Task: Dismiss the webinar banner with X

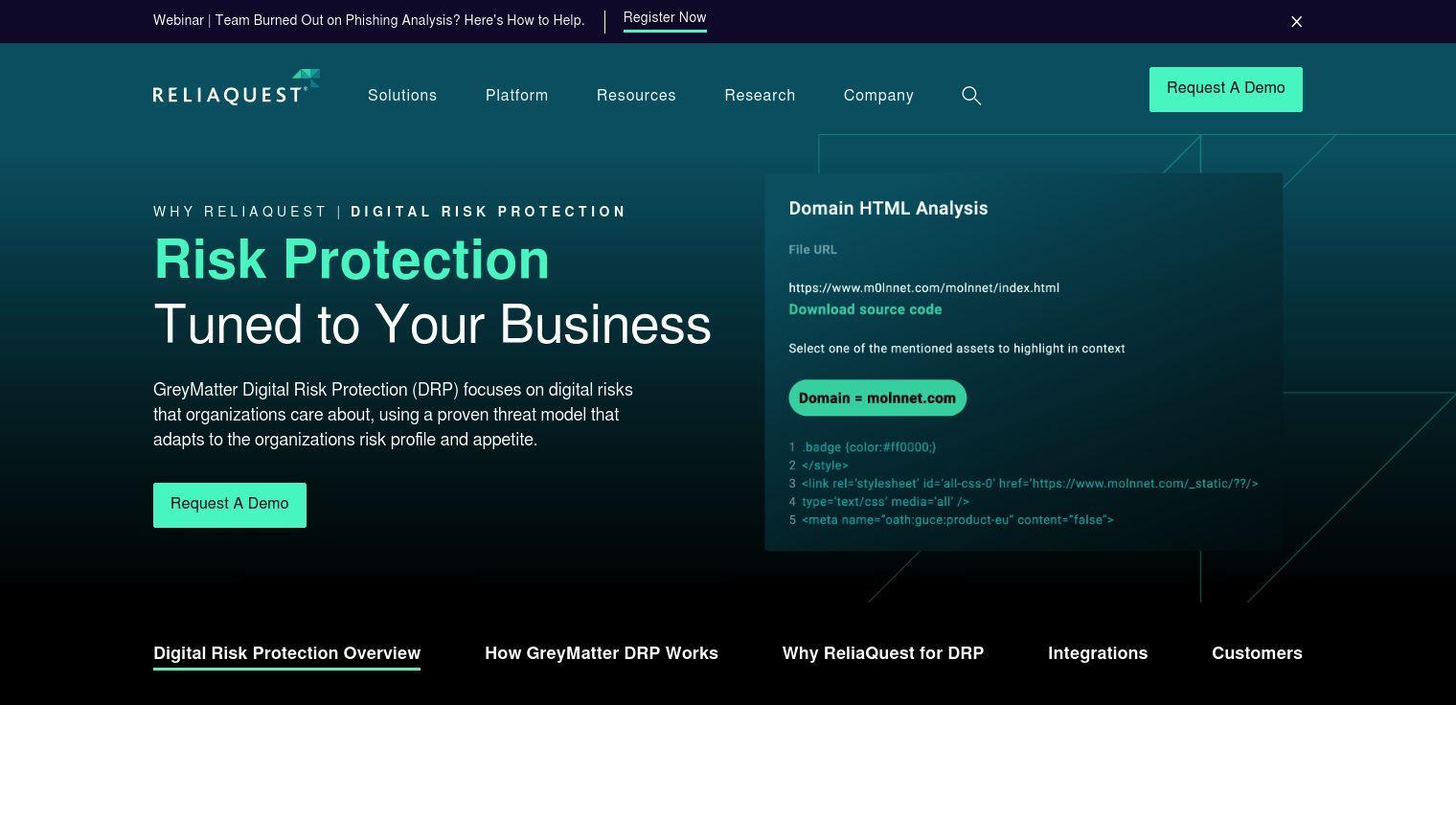Action: tap(1296, 21)
